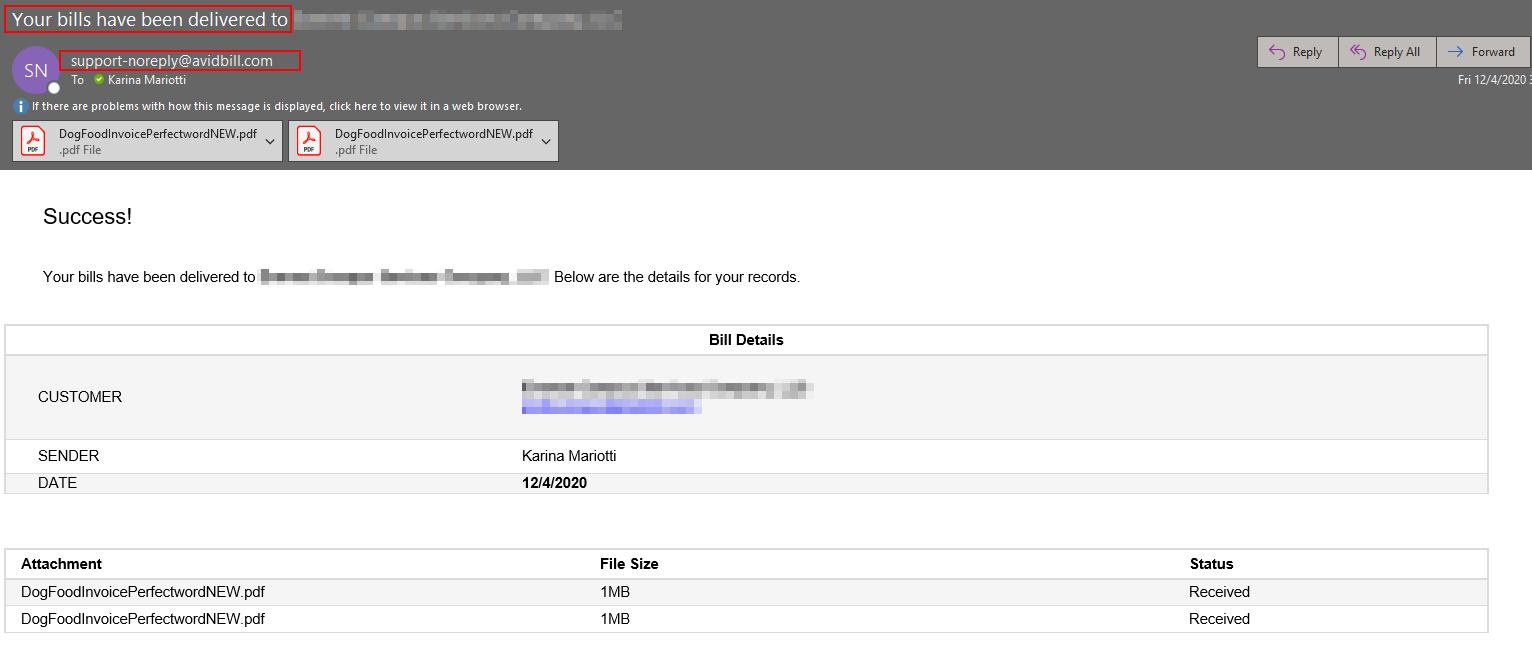Click the info icon in the message banner
The image size is (1532, 647).
pos(19,106)
